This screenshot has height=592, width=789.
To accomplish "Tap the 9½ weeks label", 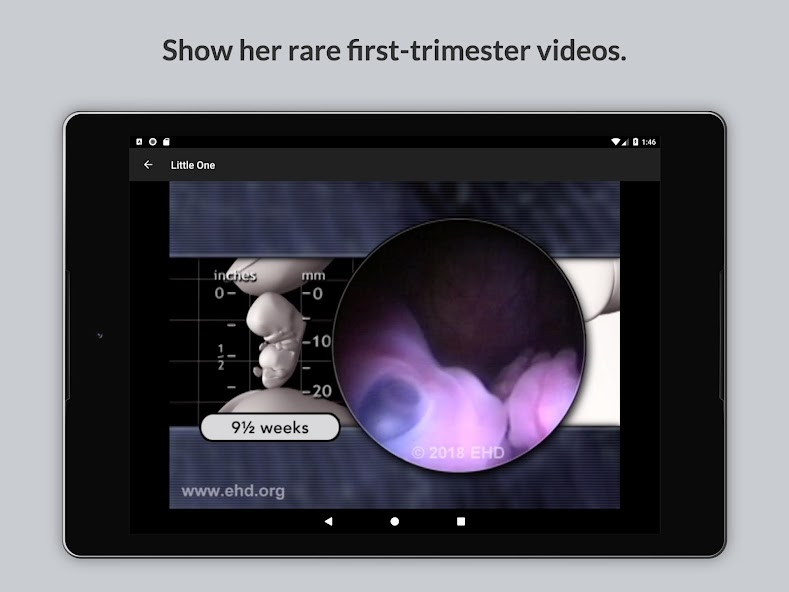I will [x=270, y=428].
